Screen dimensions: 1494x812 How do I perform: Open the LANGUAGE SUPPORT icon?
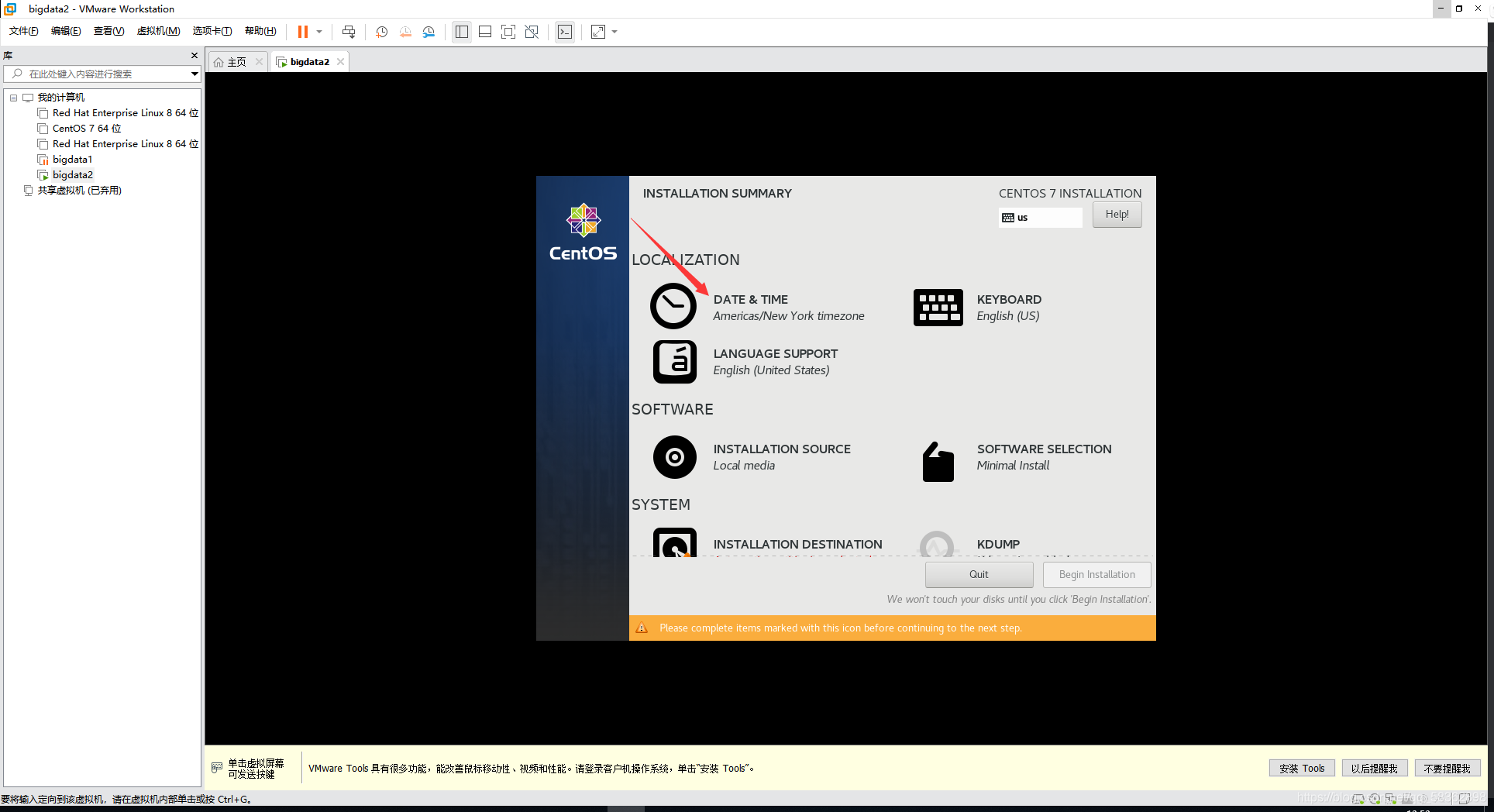(x=674, y=361)
